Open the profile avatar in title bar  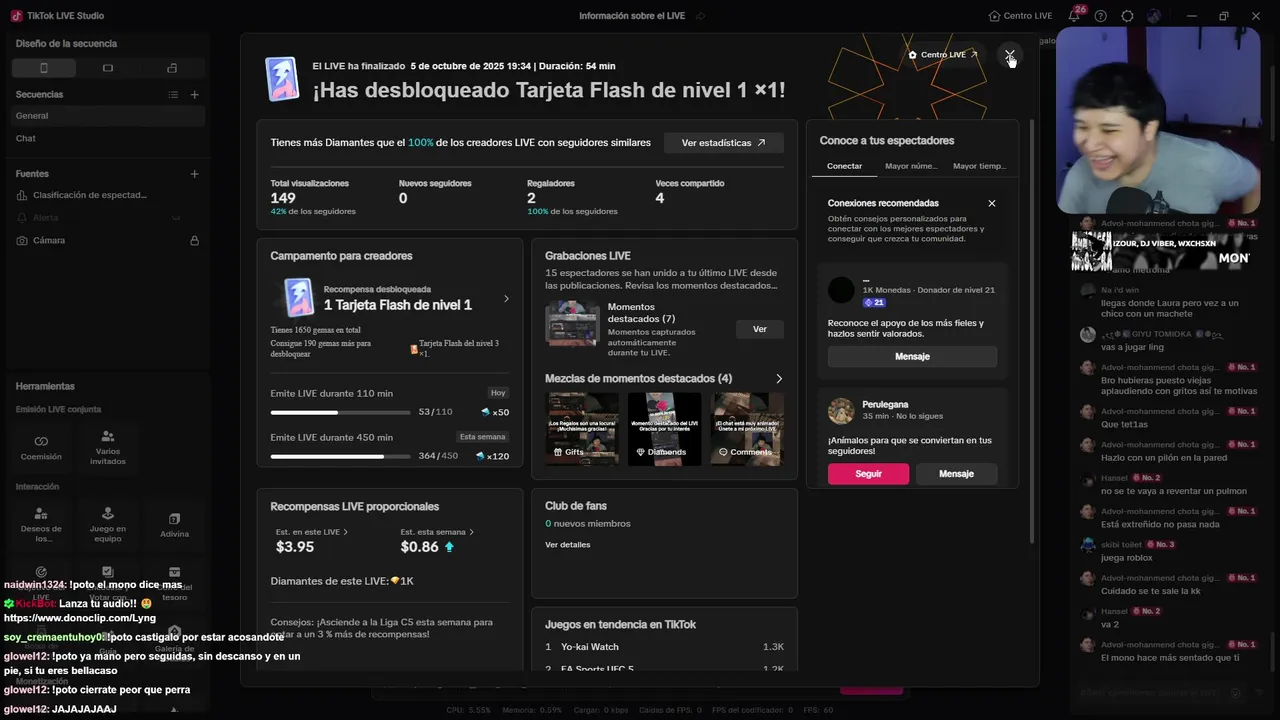click(x=1154, y=16)
